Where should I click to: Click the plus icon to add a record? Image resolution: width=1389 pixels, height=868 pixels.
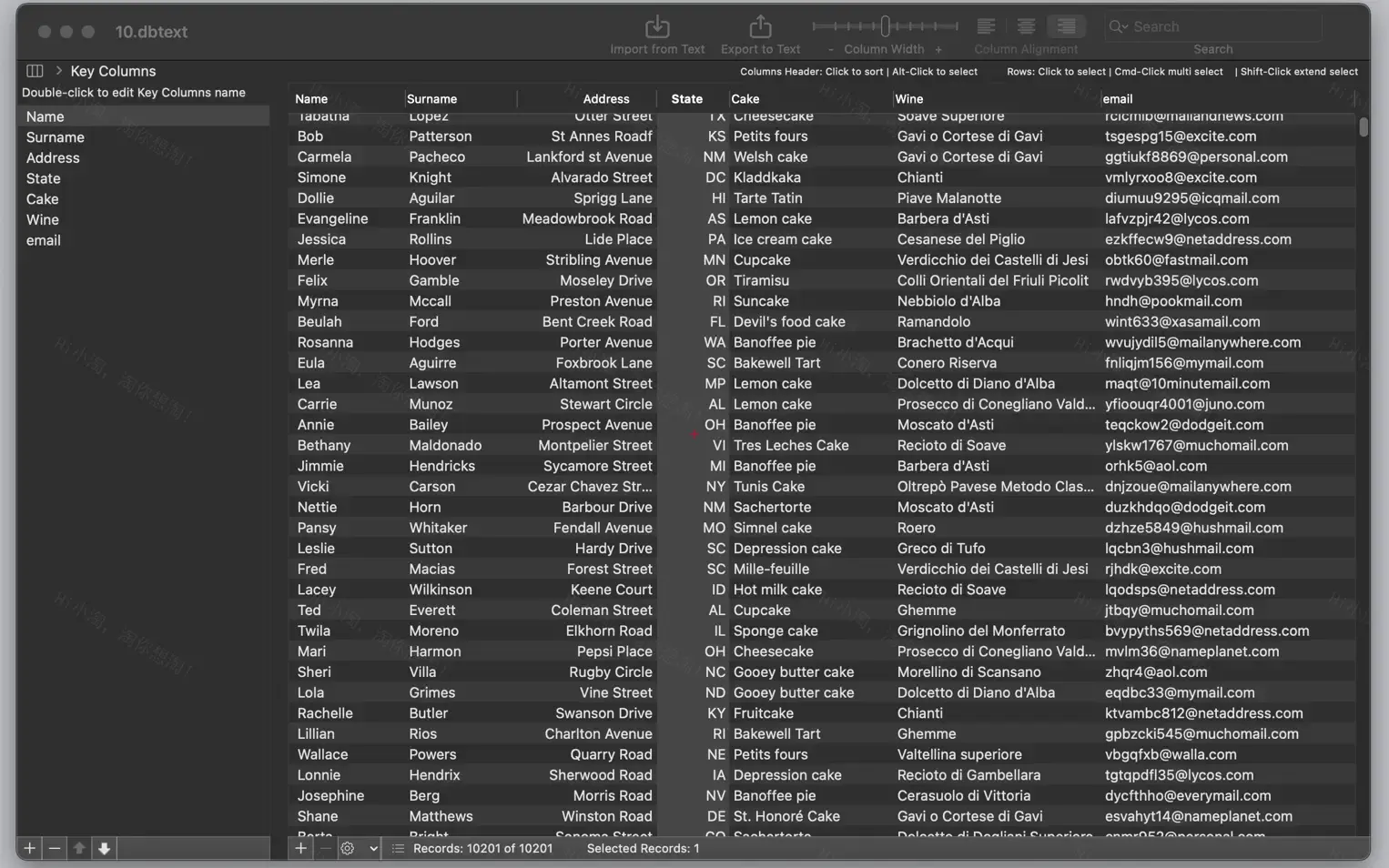pyautogui.click(x=300, y=848)
